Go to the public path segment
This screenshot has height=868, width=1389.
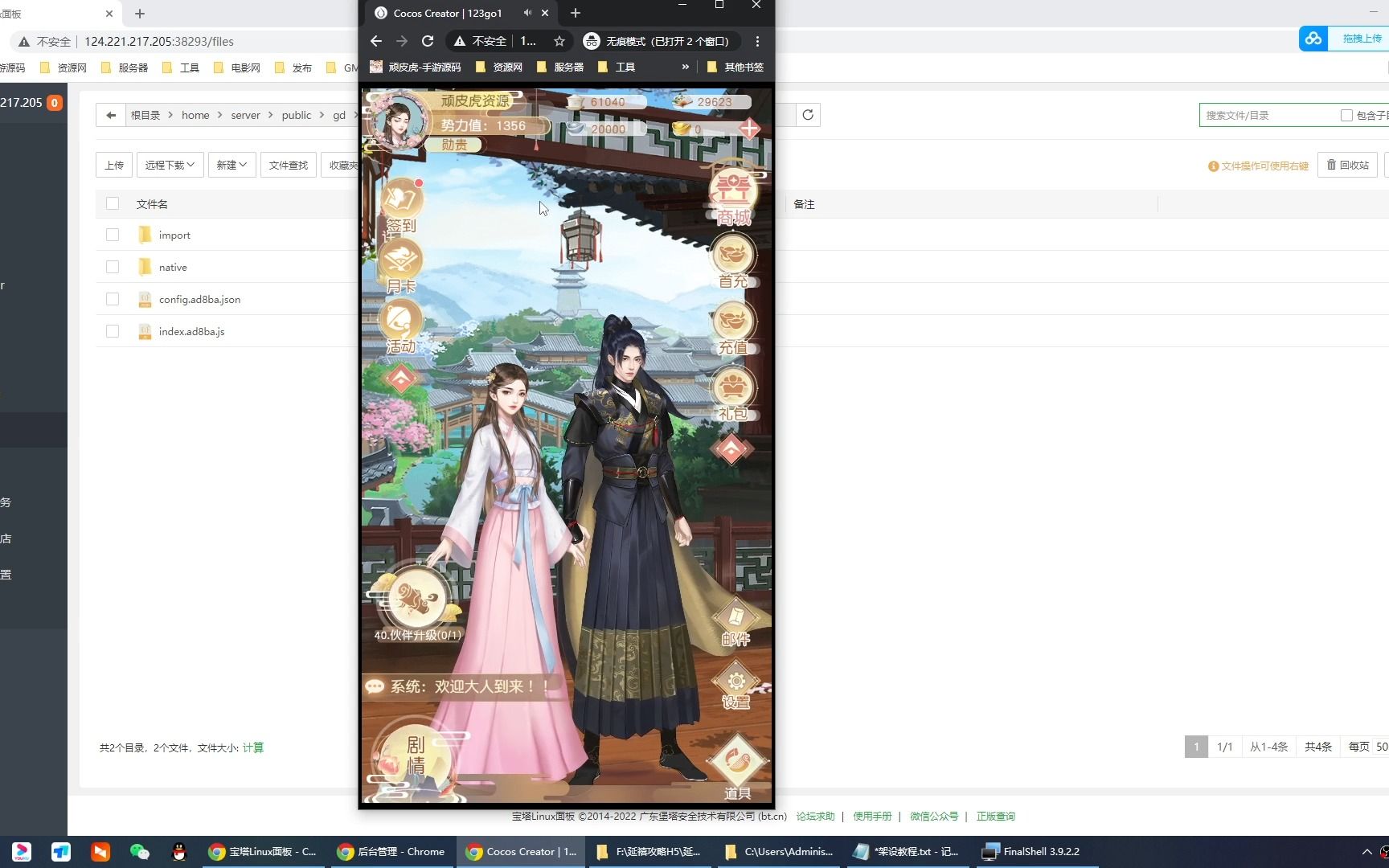[x=297, y=115]
